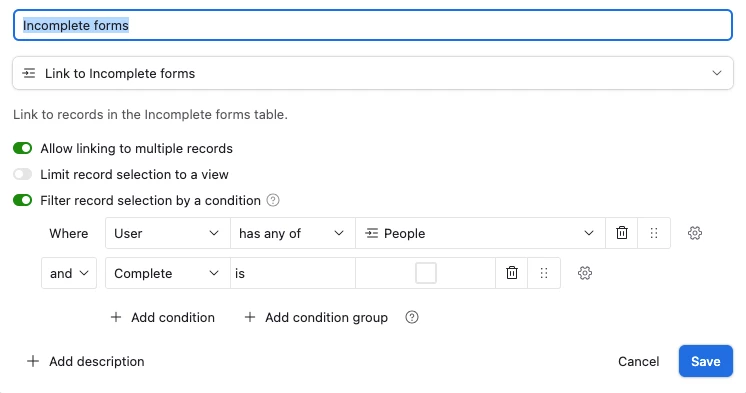Open help icon beside Add condition group
746x393 pixels.
pos(412,317)
